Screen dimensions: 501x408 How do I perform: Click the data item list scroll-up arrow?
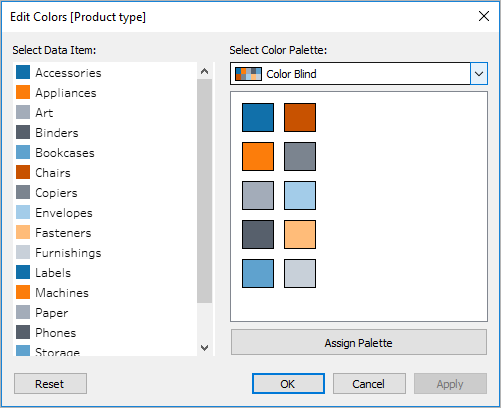205,71
